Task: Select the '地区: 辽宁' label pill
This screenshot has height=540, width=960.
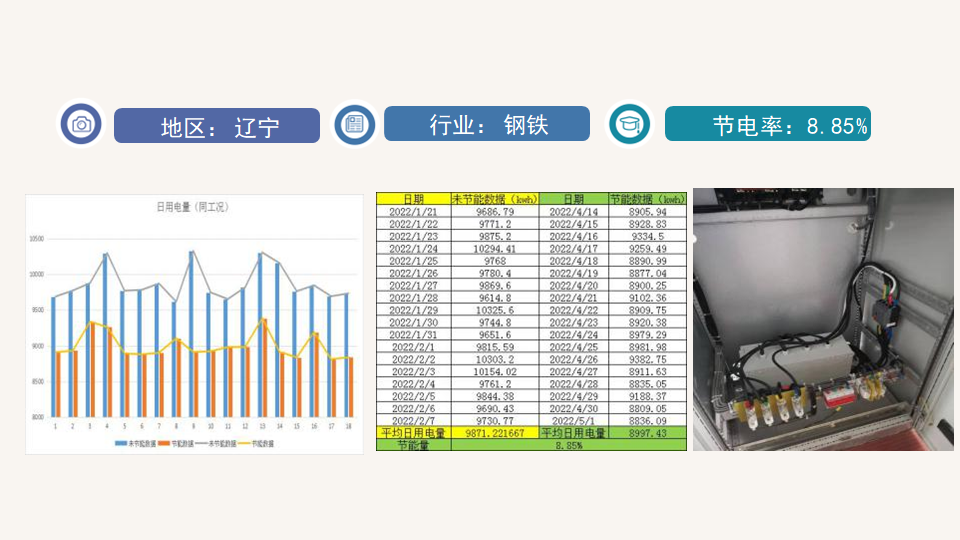Action: coord(217,126)
